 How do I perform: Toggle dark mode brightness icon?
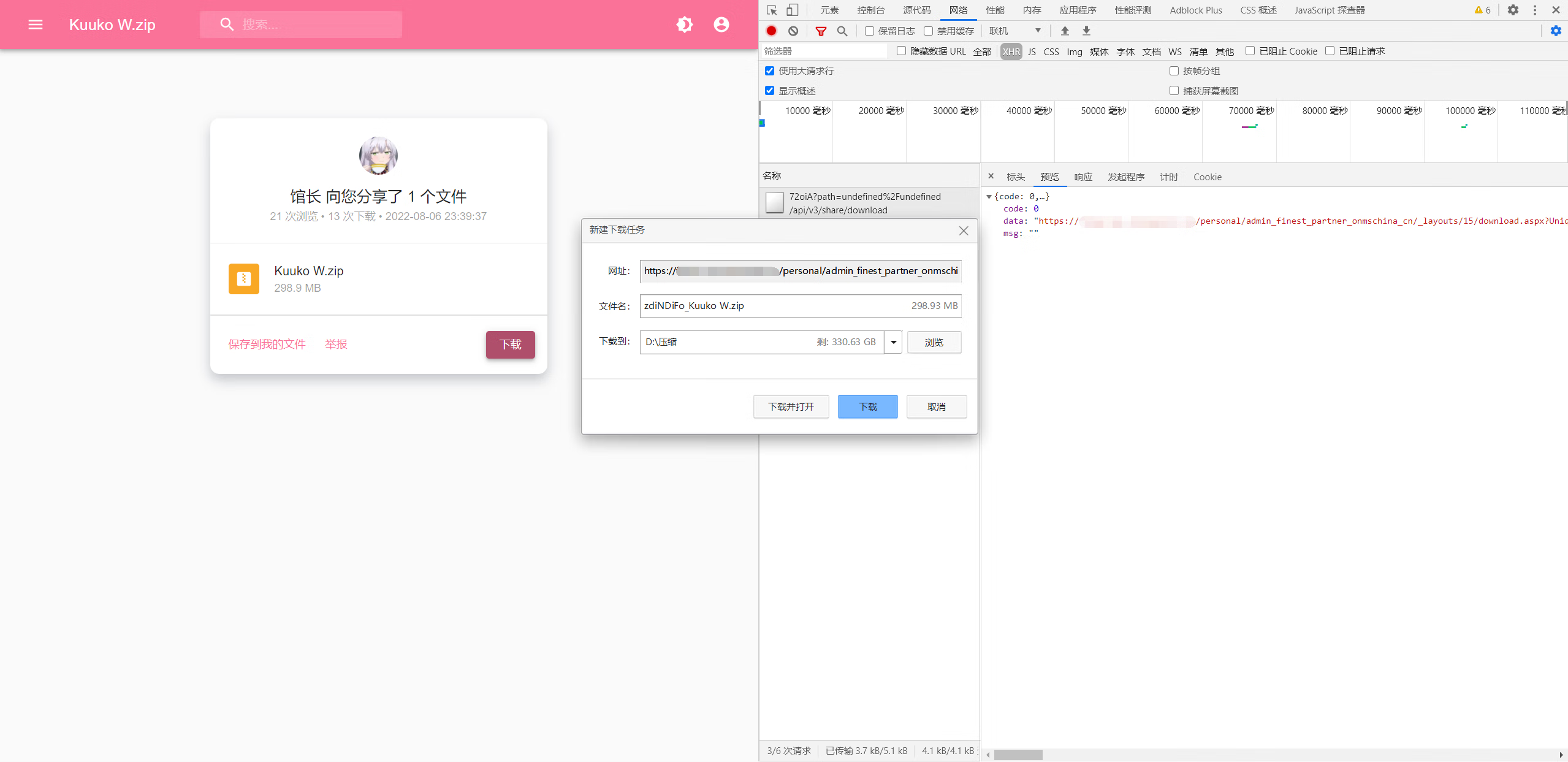click(685, 25)
